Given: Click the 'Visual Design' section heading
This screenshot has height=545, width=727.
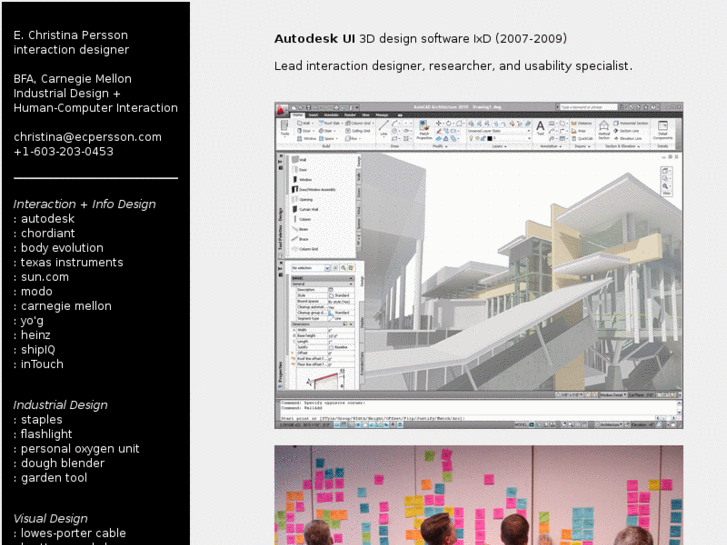Looking at the screenshot, I should 50,519.
